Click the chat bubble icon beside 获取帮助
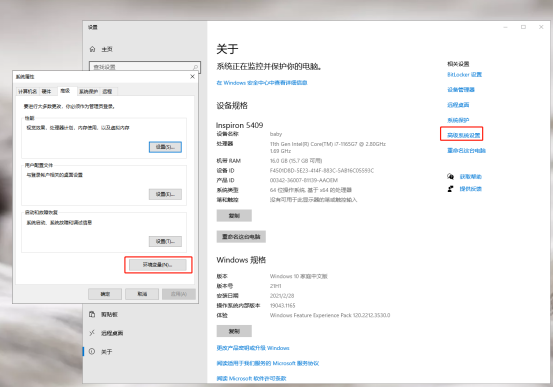The image size is (554, 387). [x=450, y=176]
